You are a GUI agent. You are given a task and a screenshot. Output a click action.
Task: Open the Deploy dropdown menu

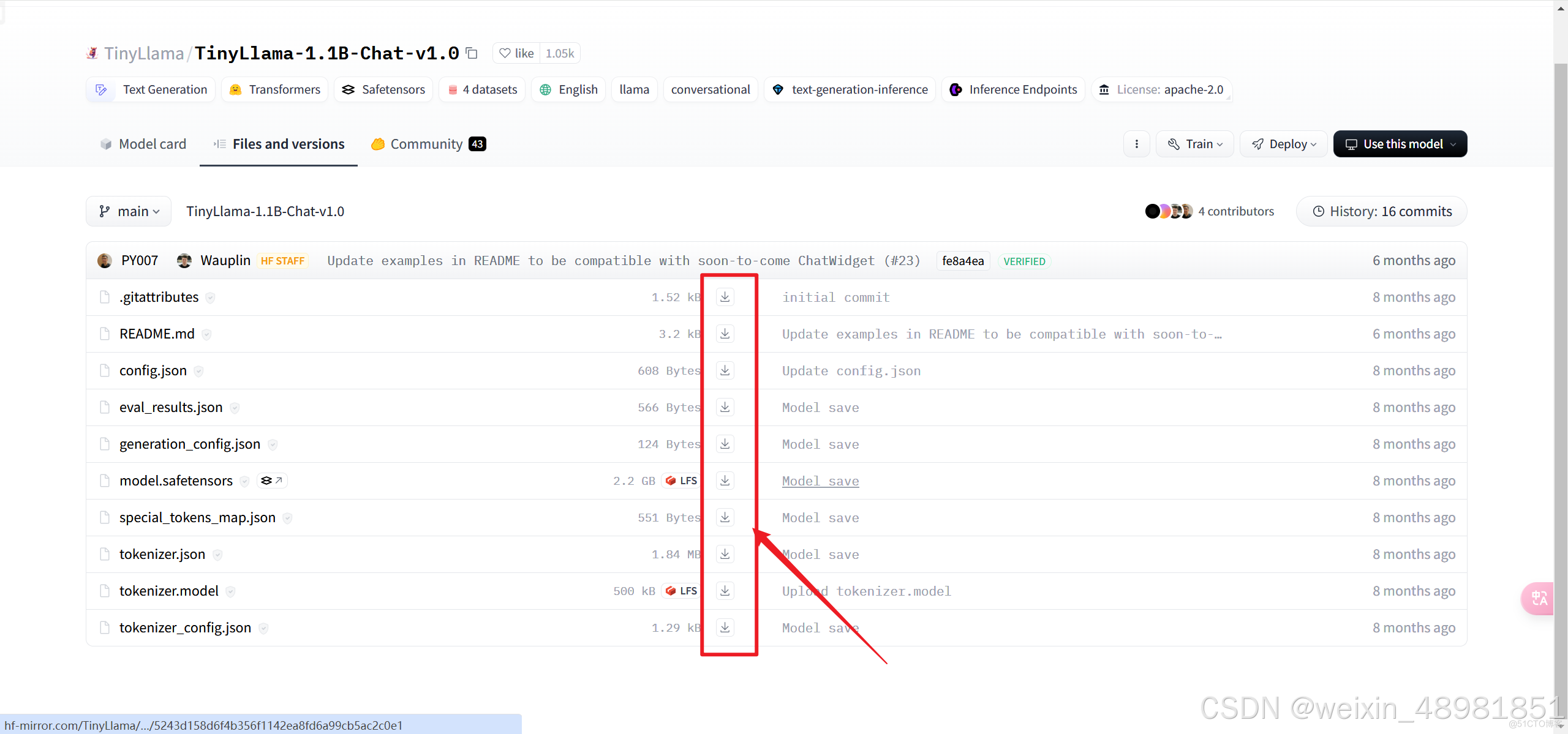(1283, 144)
